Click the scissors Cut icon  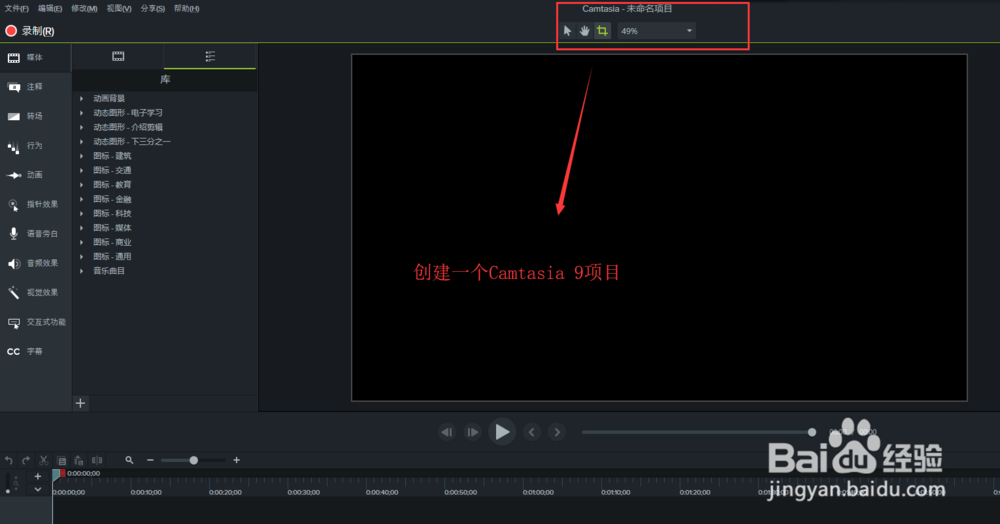[x=44, y=460]
